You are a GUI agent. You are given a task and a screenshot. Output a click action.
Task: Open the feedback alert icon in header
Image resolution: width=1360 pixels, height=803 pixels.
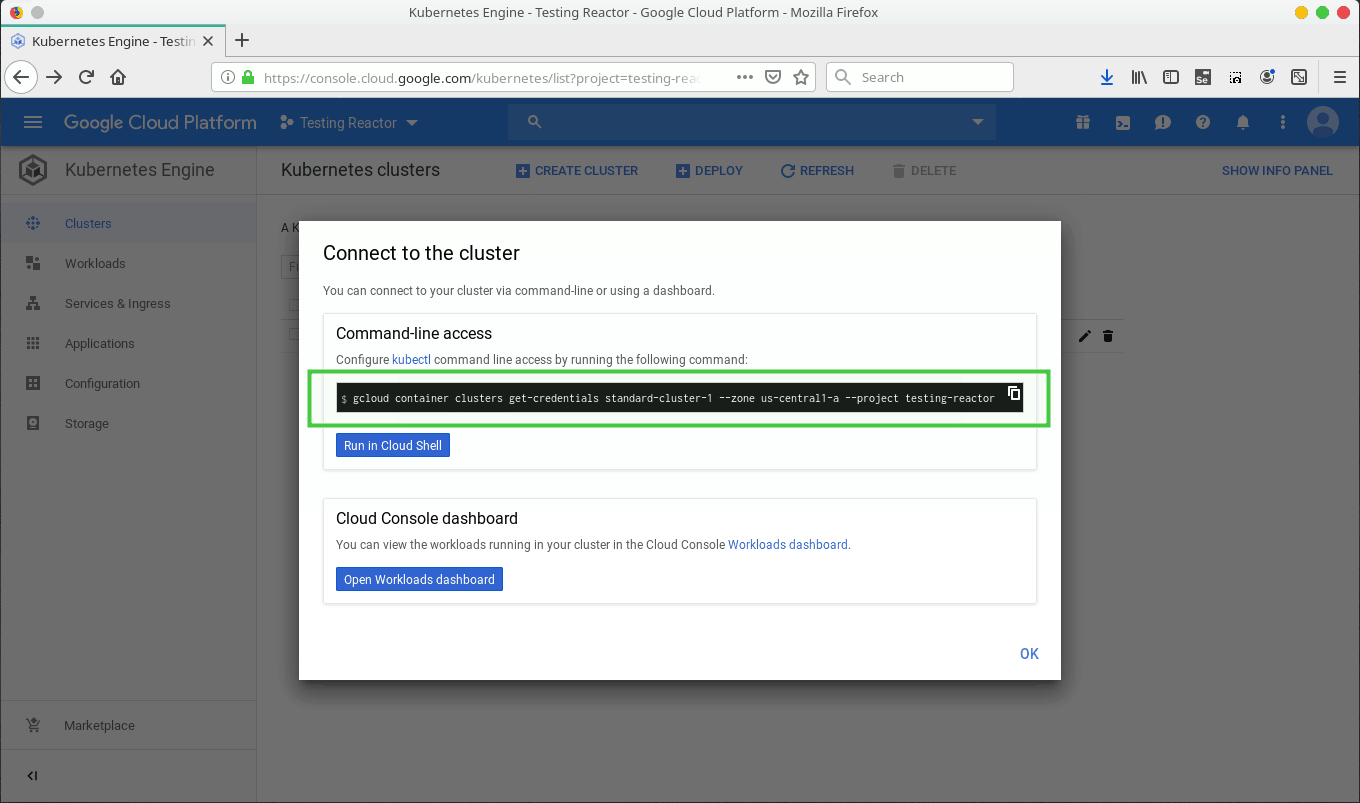[x=1163, y=122]
